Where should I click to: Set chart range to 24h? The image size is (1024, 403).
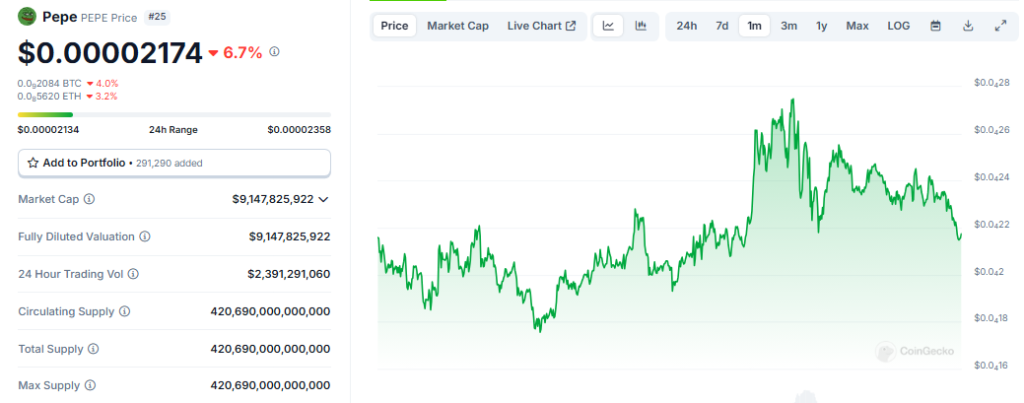tap(686, 26)
